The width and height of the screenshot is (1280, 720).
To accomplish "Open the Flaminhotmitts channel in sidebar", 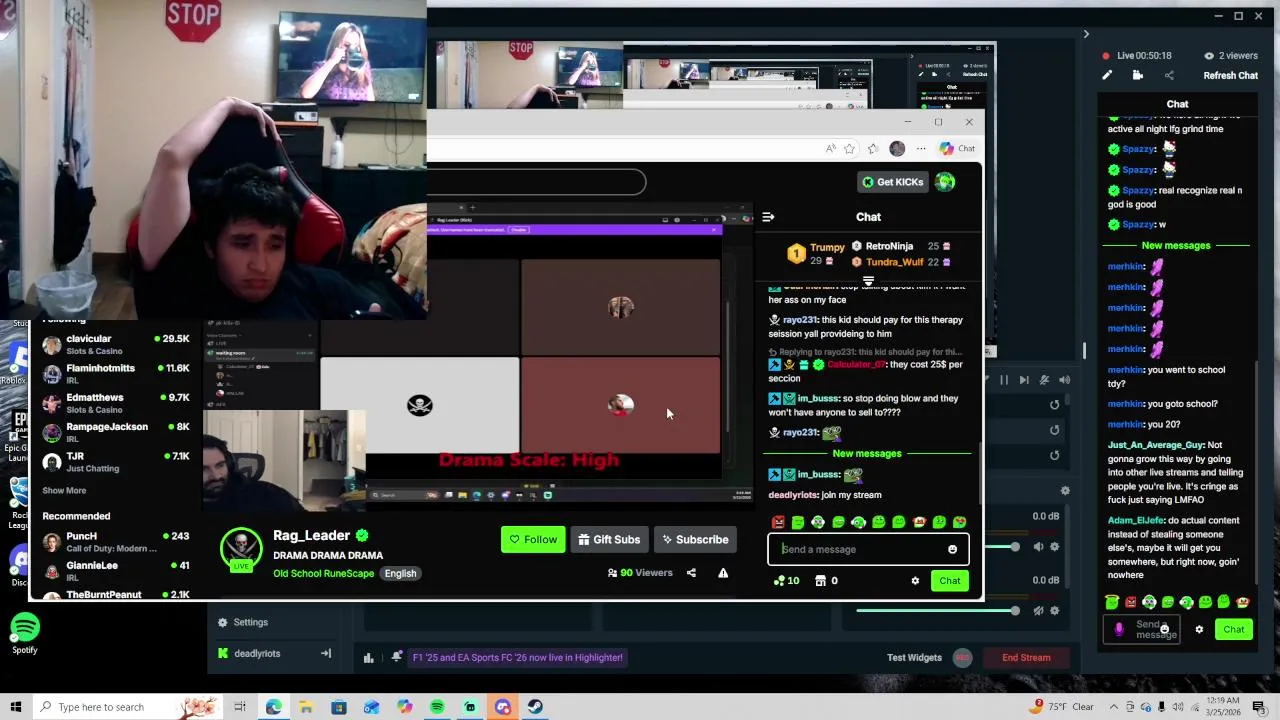I will point(115,373).
